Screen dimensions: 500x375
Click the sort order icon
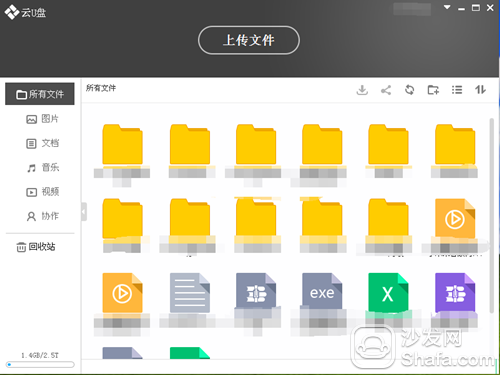[x=480, y=89]
